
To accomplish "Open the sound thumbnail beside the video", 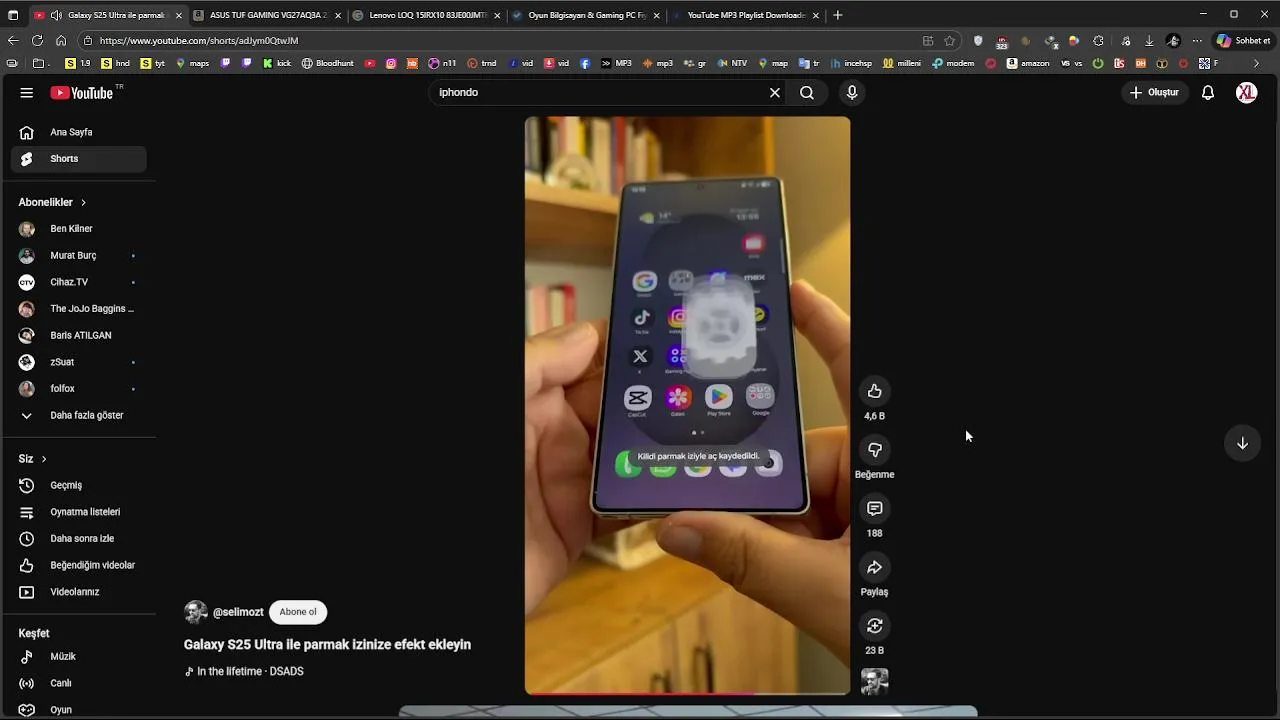I will 875,682.
